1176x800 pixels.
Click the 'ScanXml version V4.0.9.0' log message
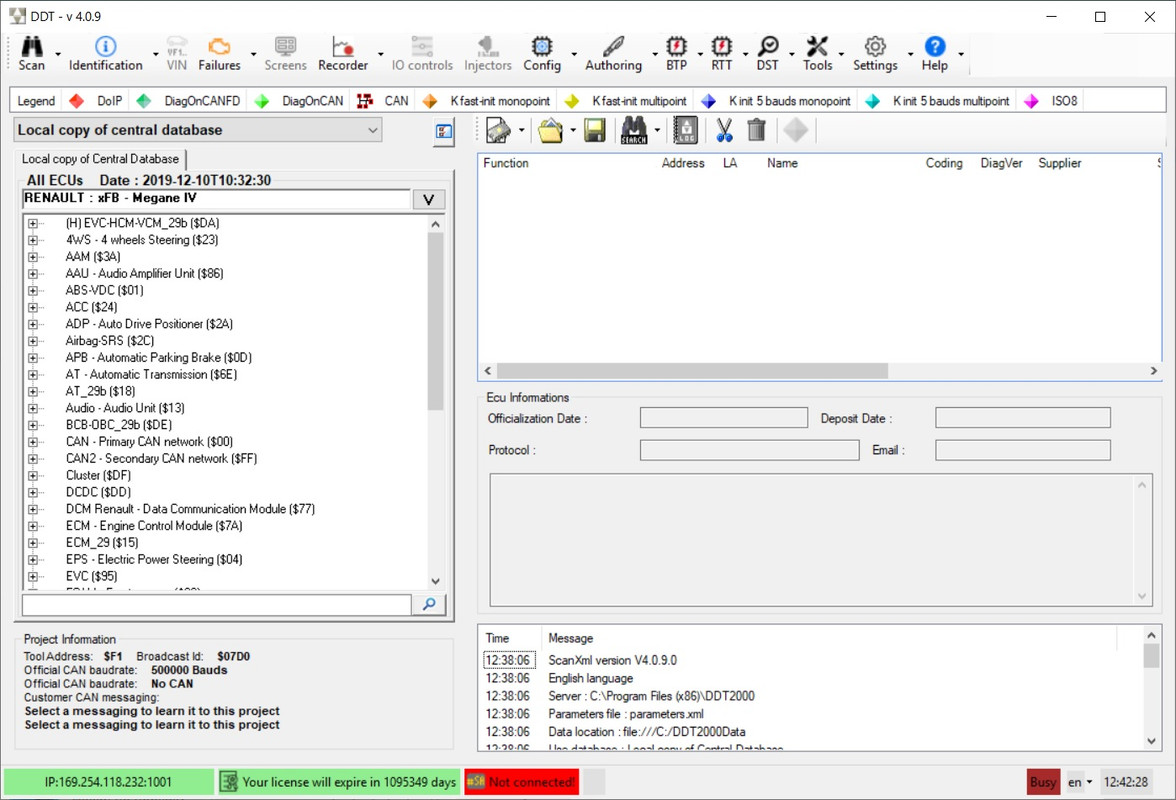click(612, 660)
